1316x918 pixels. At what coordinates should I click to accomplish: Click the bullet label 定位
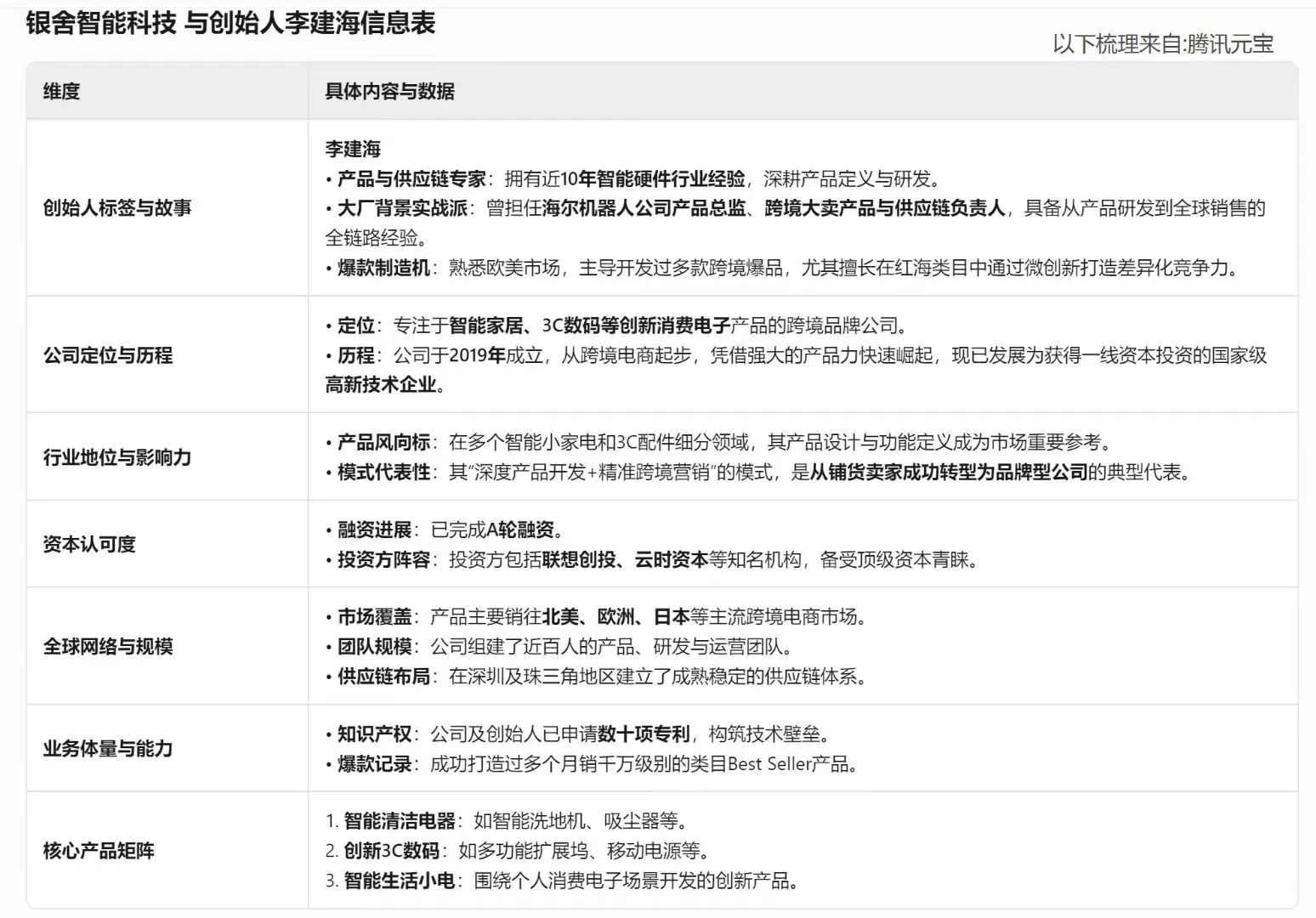pos(356,326)
